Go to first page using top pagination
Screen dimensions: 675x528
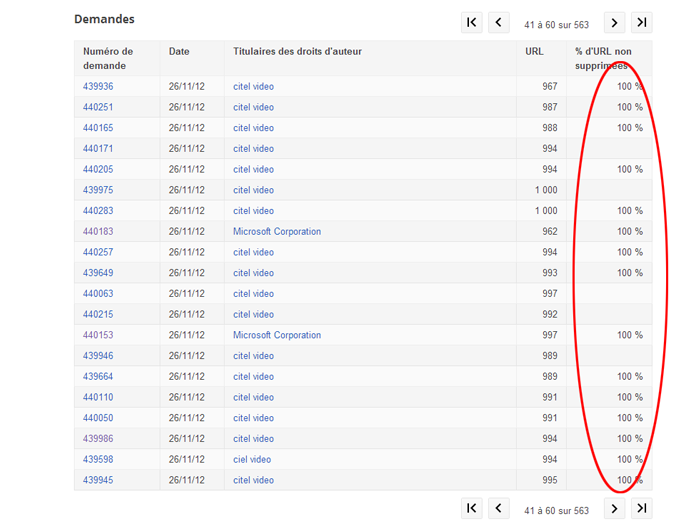(x=472, y=23)
